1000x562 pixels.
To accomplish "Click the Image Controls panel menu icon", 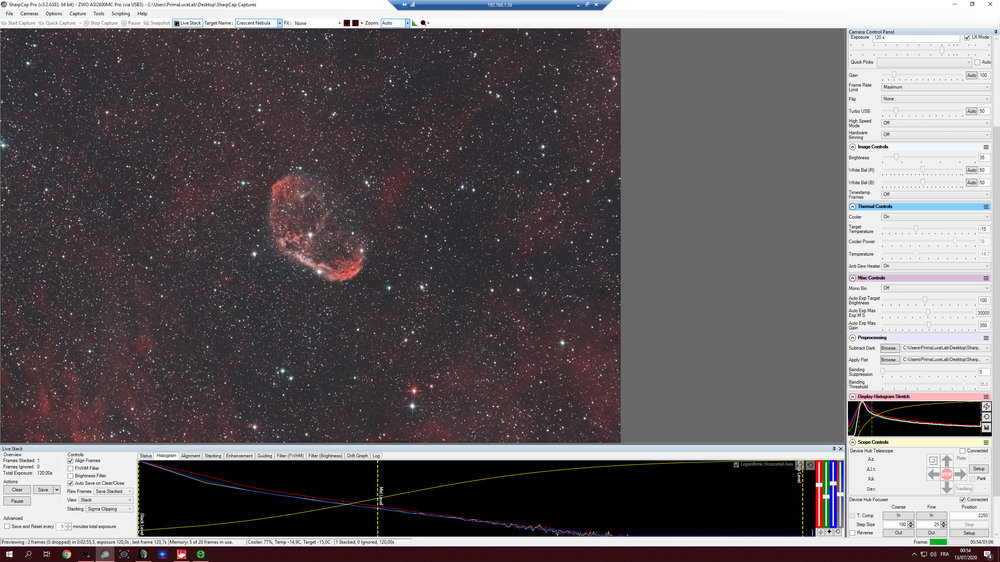I will tap(986, 147).
